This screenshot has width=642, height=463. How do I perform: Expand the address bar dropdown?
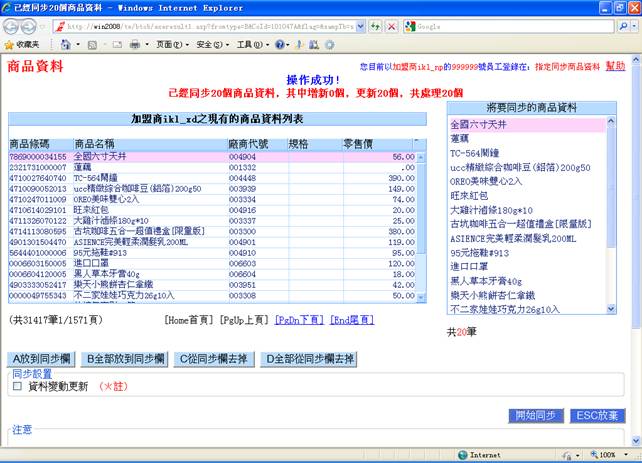(359, 27)
